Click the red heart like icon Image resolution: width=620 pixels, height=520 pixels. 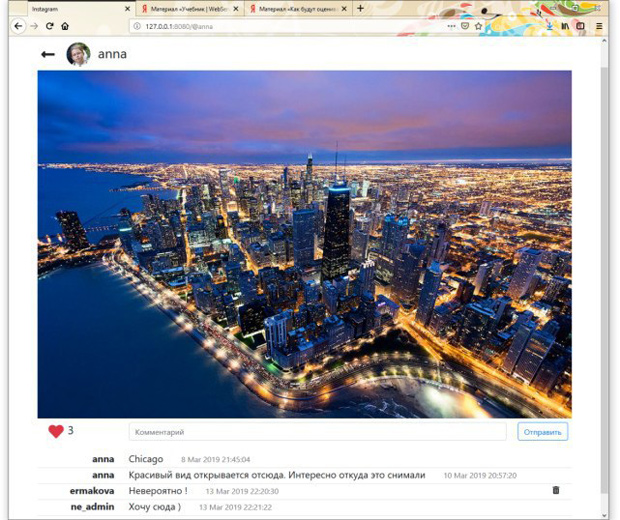(56, 431)
